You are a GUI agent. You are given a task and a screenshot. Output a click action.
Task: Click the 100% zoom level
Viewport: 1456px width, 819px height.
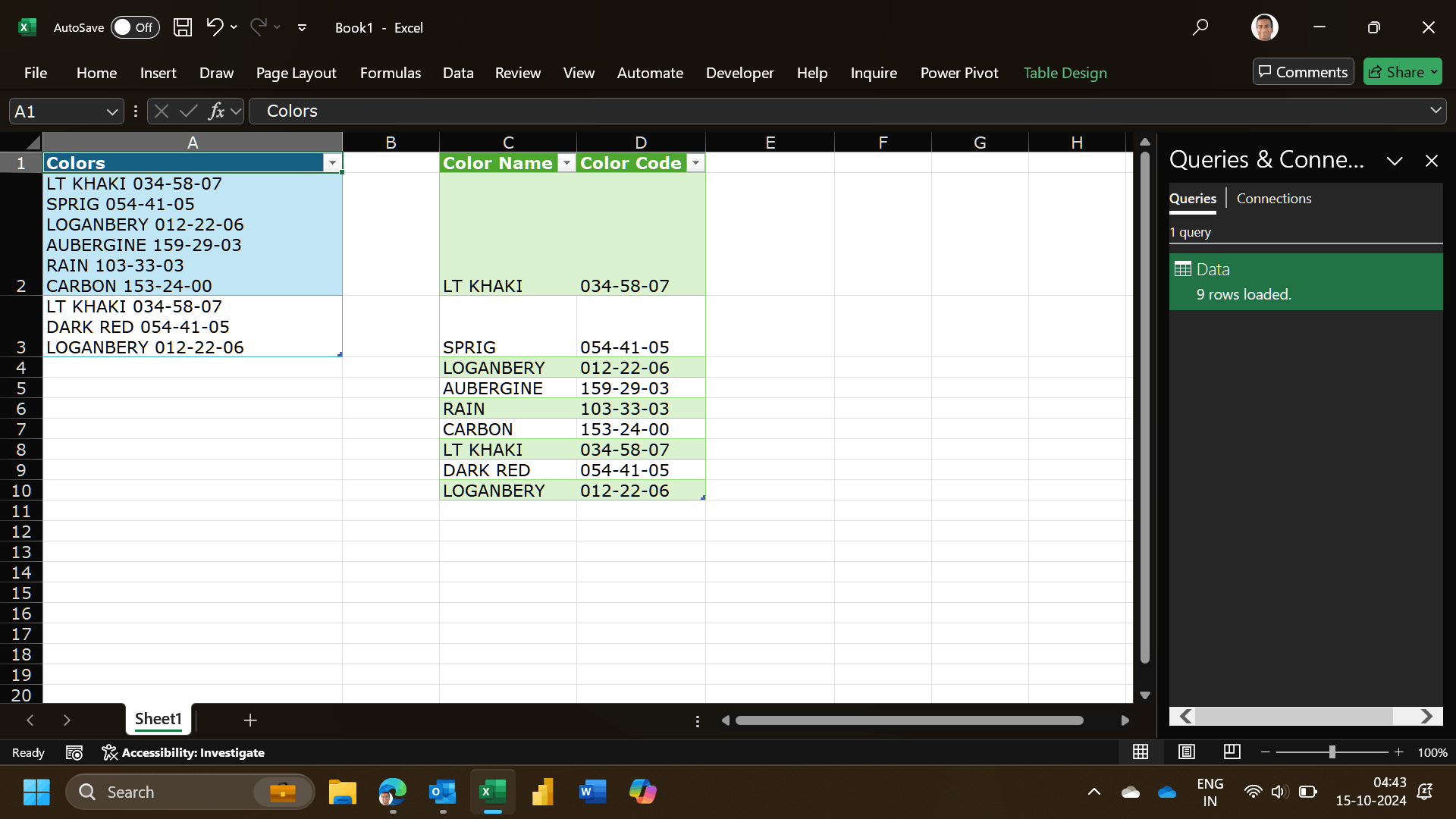[x=1432, y=752]
